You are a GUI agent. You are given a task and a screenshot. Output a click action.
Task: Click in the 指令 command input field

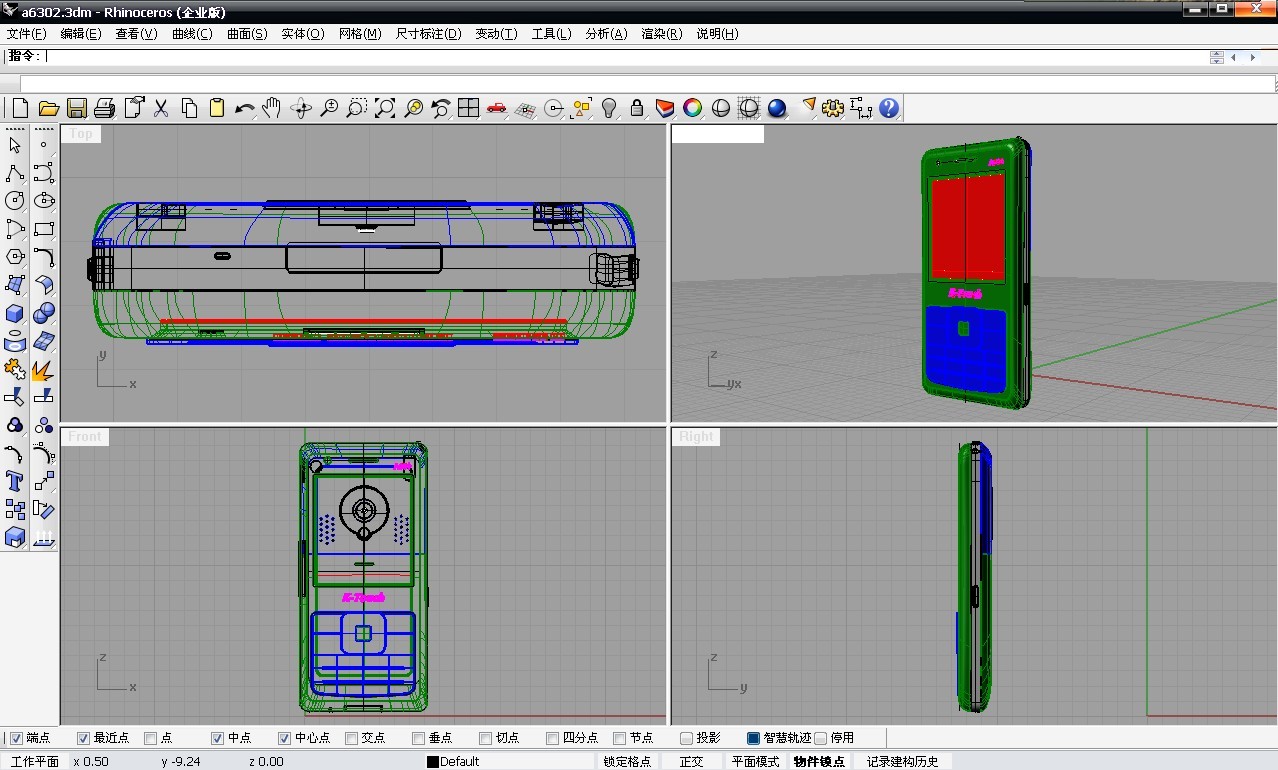click(x=628, y=56)
